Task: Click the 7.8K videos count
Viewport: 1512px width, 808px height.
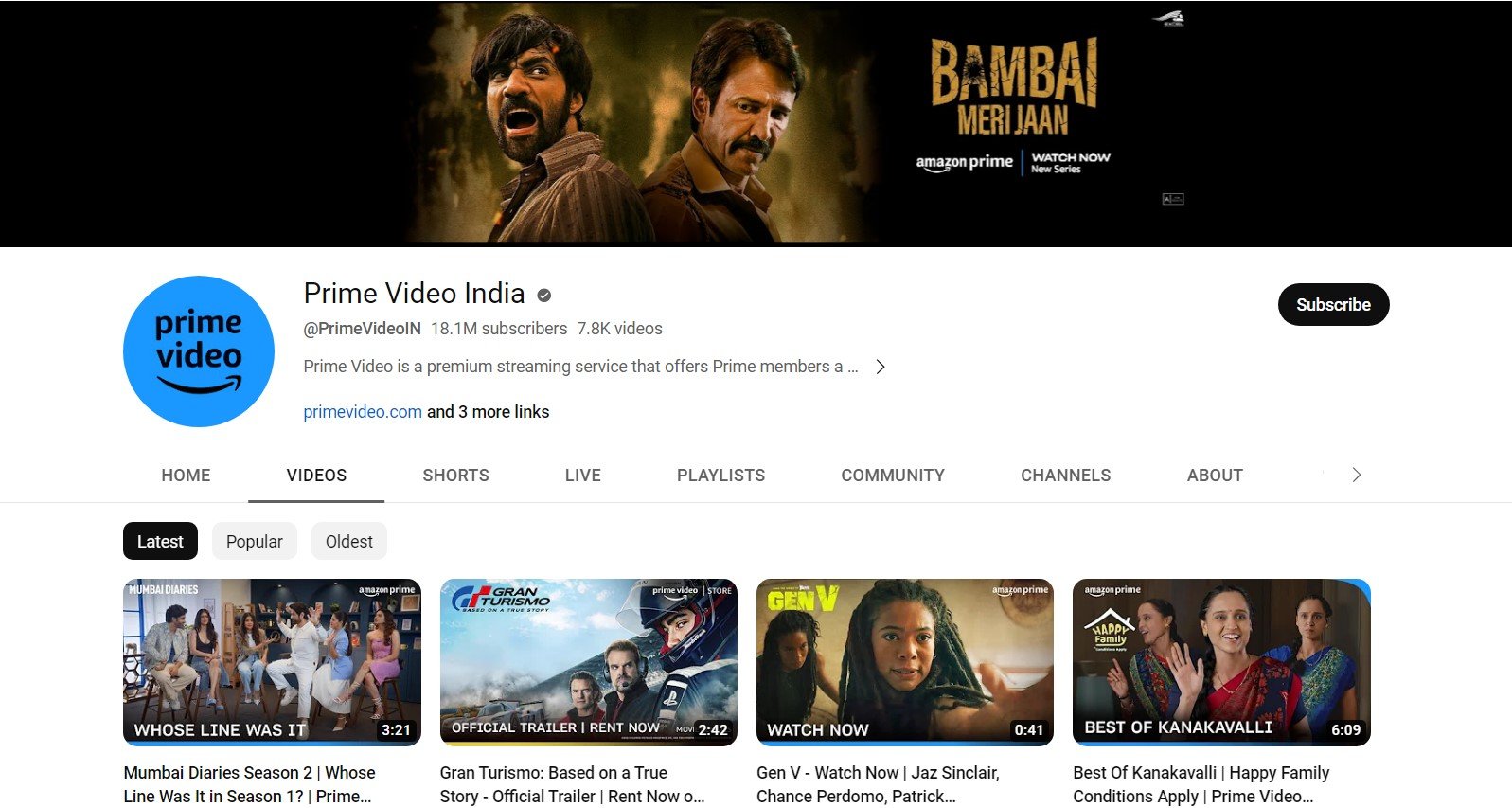Action: coord(620,329)
